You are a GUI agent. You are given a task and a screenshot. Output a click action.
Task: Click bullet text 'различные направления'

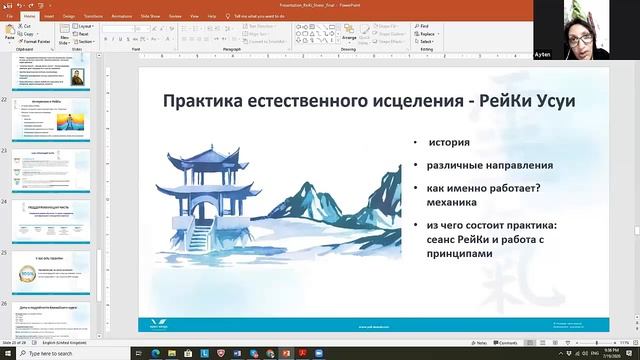tap(490, 165)
